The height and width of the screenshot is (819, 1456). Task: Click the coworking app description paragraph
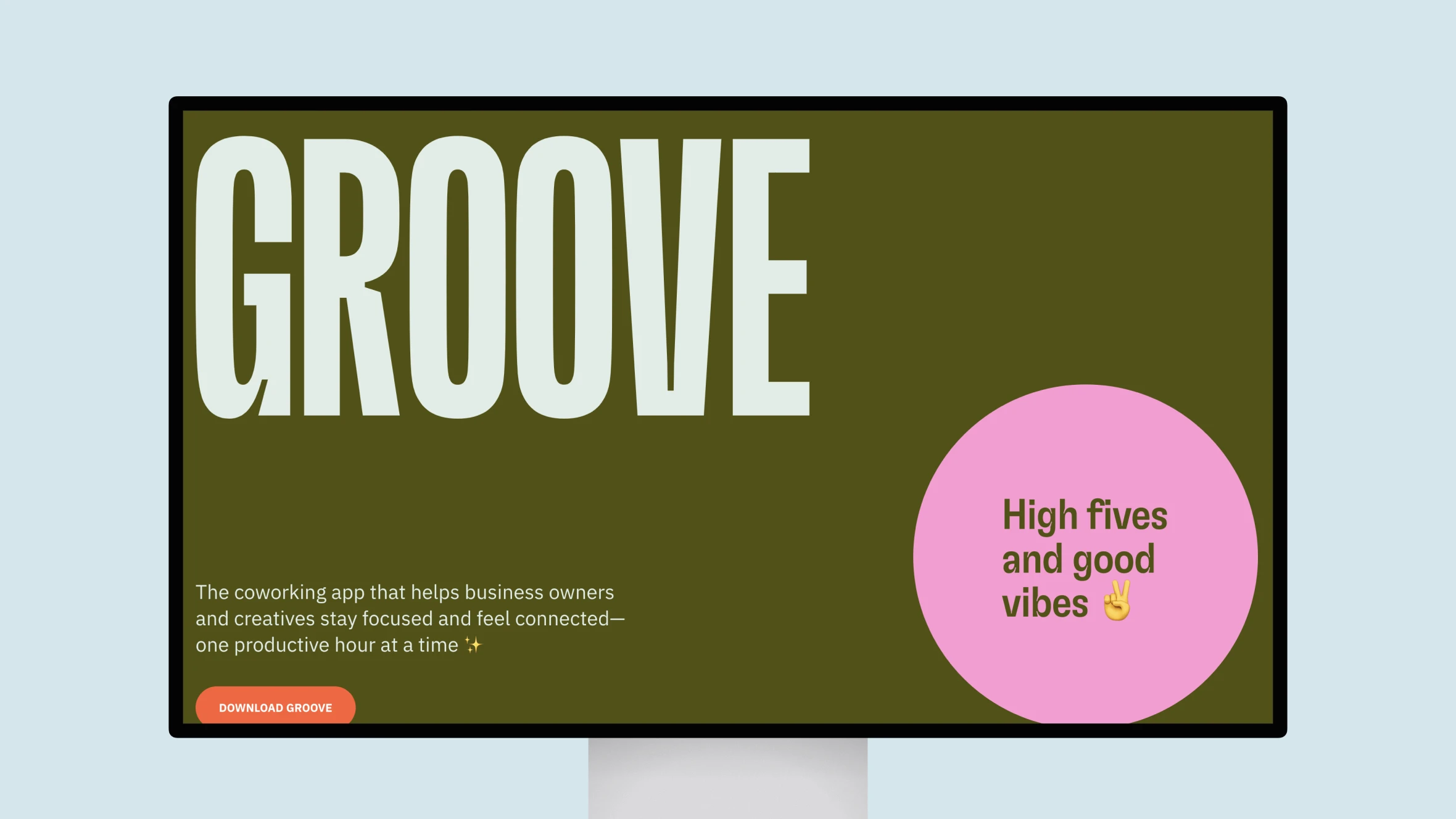pyautogui.click(x=409, y=618)
